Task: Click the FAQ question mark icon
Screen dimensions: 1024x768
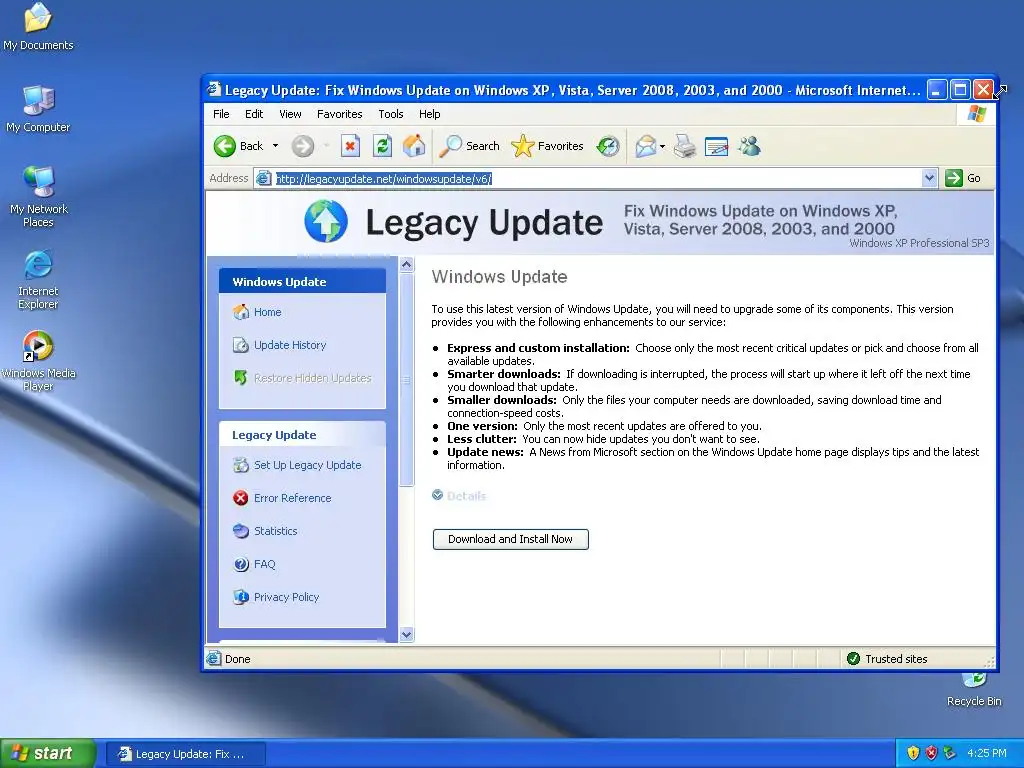Action: coord(241,564)
